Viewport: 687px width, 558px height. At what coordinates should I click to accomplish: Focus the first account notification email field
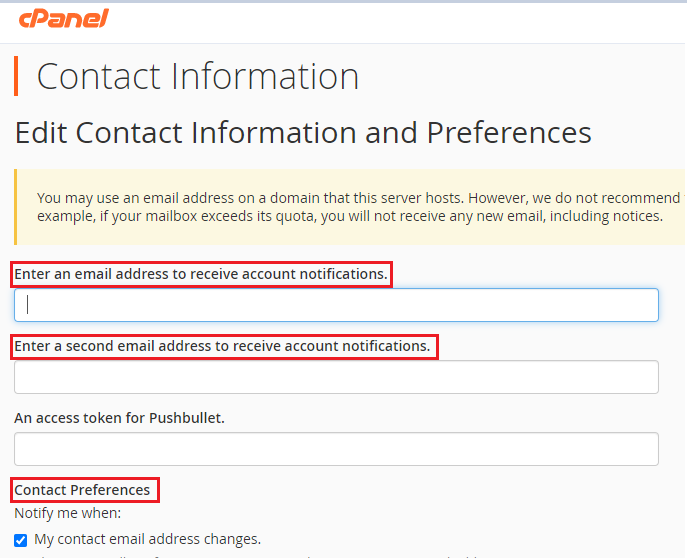coord(336,305)
